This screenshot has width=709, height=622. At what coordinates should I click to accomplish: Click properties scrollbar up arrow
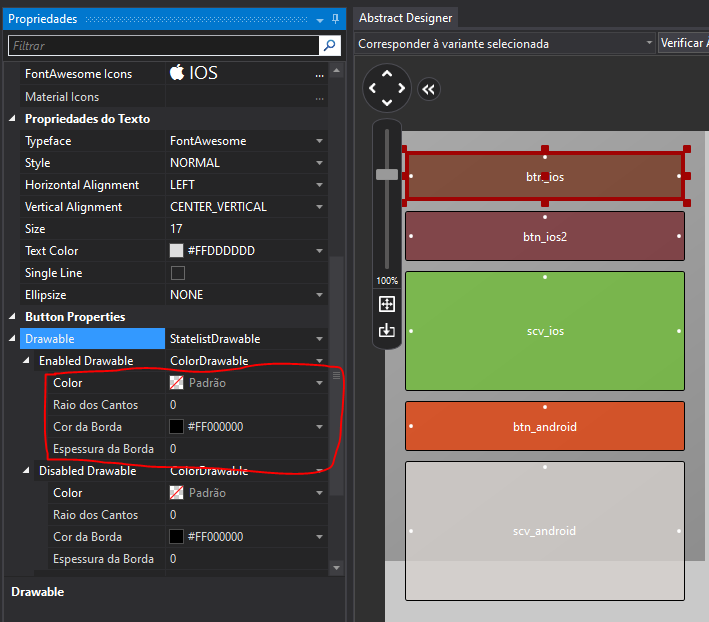point(336,71)
